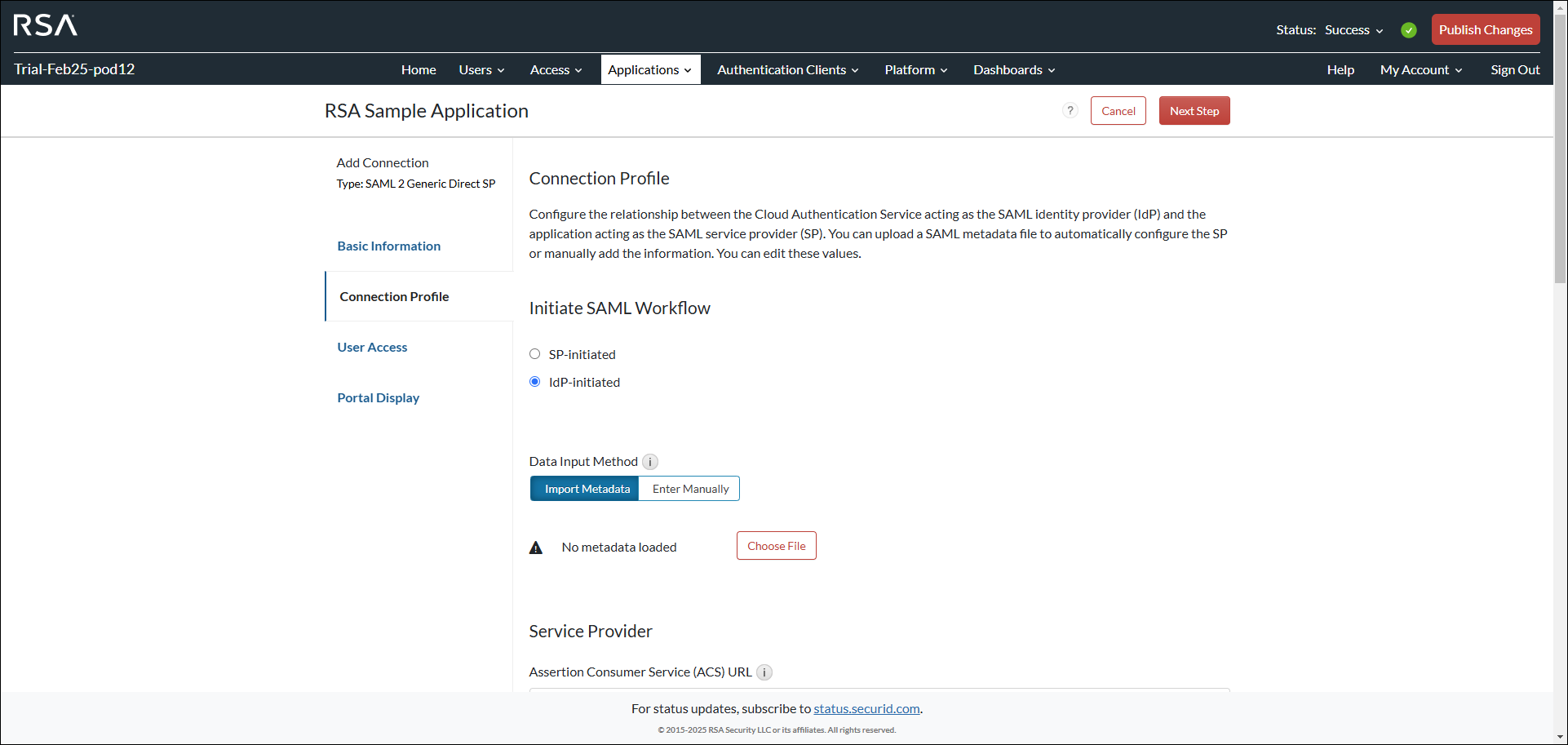Click the green success status checkmark icon

pyautogui.click(x=1409, y=29)
